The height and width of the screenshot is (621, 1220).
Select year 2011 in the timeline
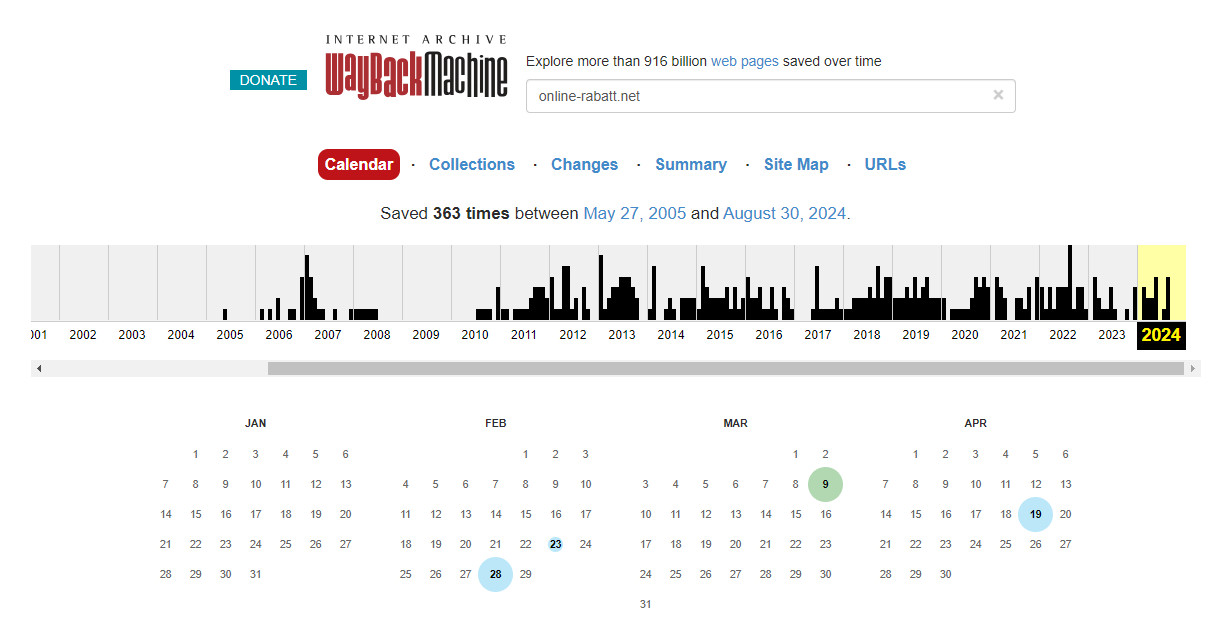point(524,335)
